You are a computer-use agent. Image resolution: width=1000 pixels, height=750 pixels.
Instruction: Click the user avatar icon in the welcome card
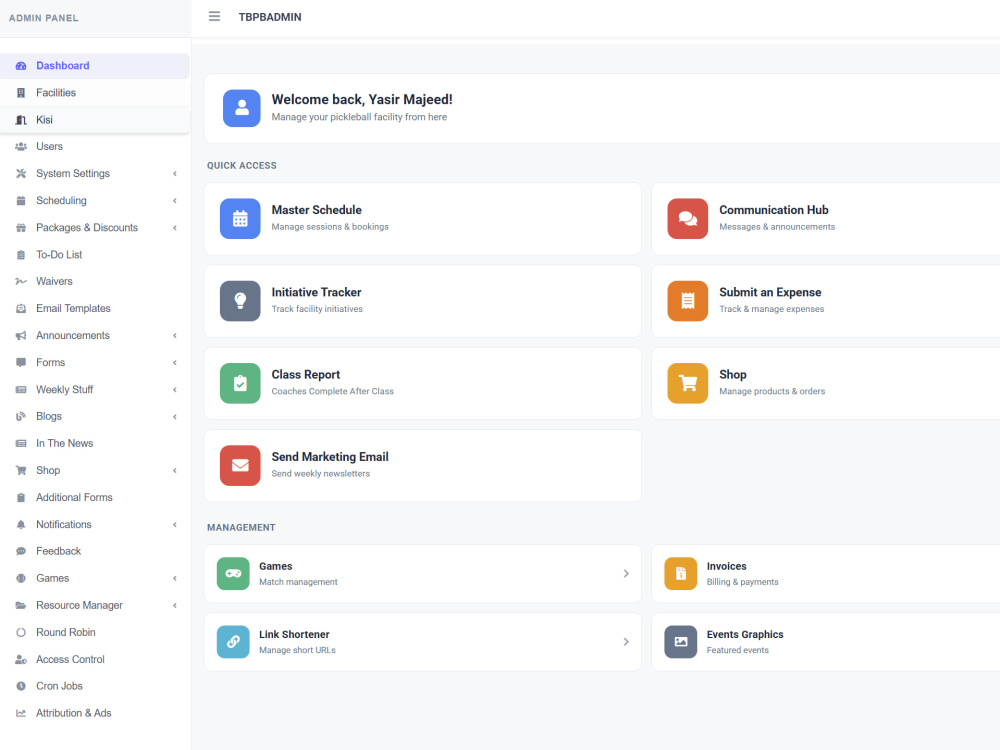pos(242,108)
